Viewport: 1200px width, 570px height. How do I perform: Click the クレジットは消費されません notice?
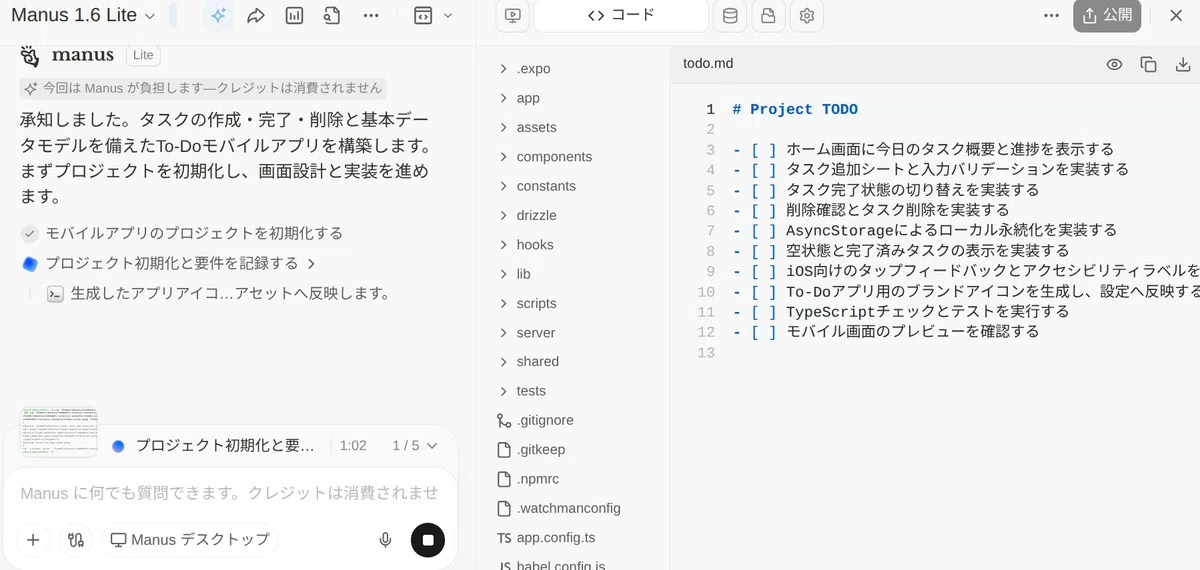[x=202, y=88]
